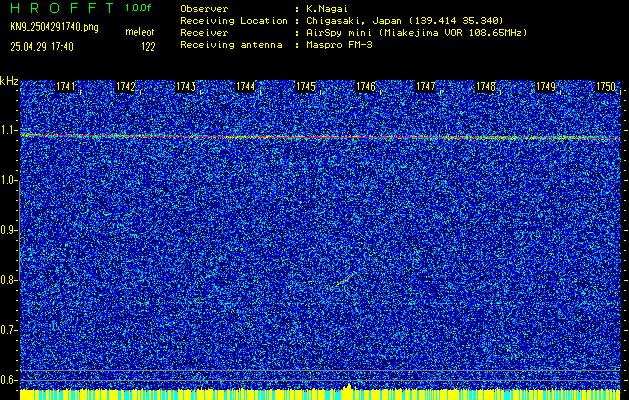The image size is (629, 400).
Task: Click the 0.9 frequency axis label
Action: click(x=8, y=230)
